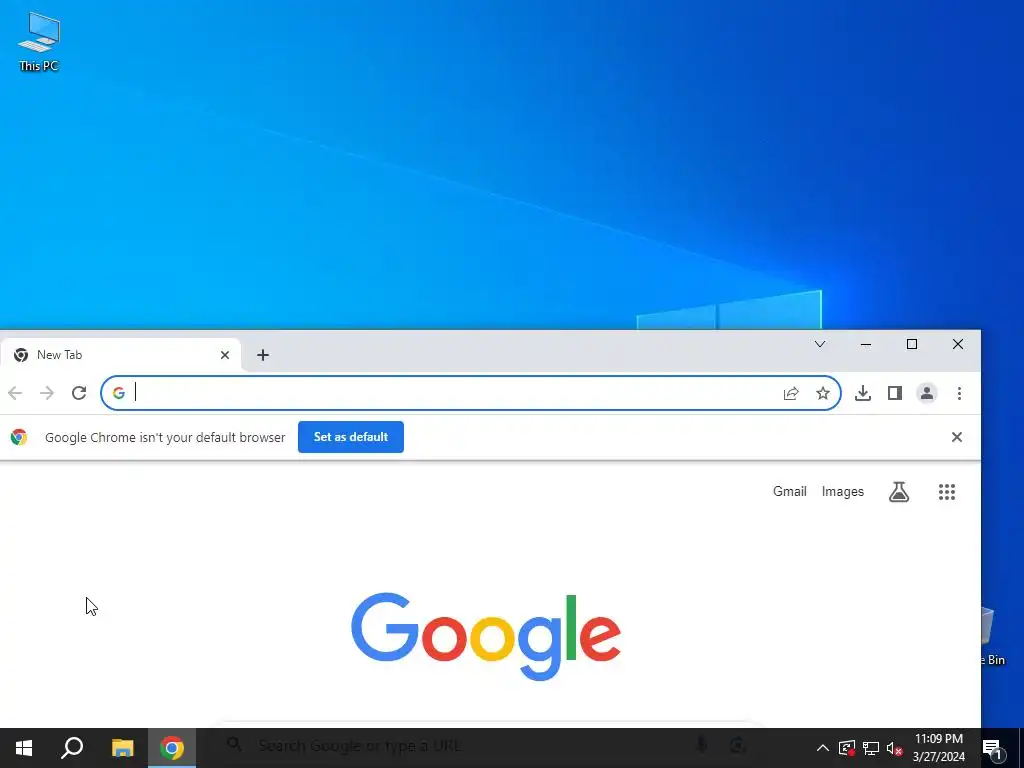Viewport: 1024px width, 768px height.
Task: Click Chrome logo in default browser infobar
Action: point(19,437)
